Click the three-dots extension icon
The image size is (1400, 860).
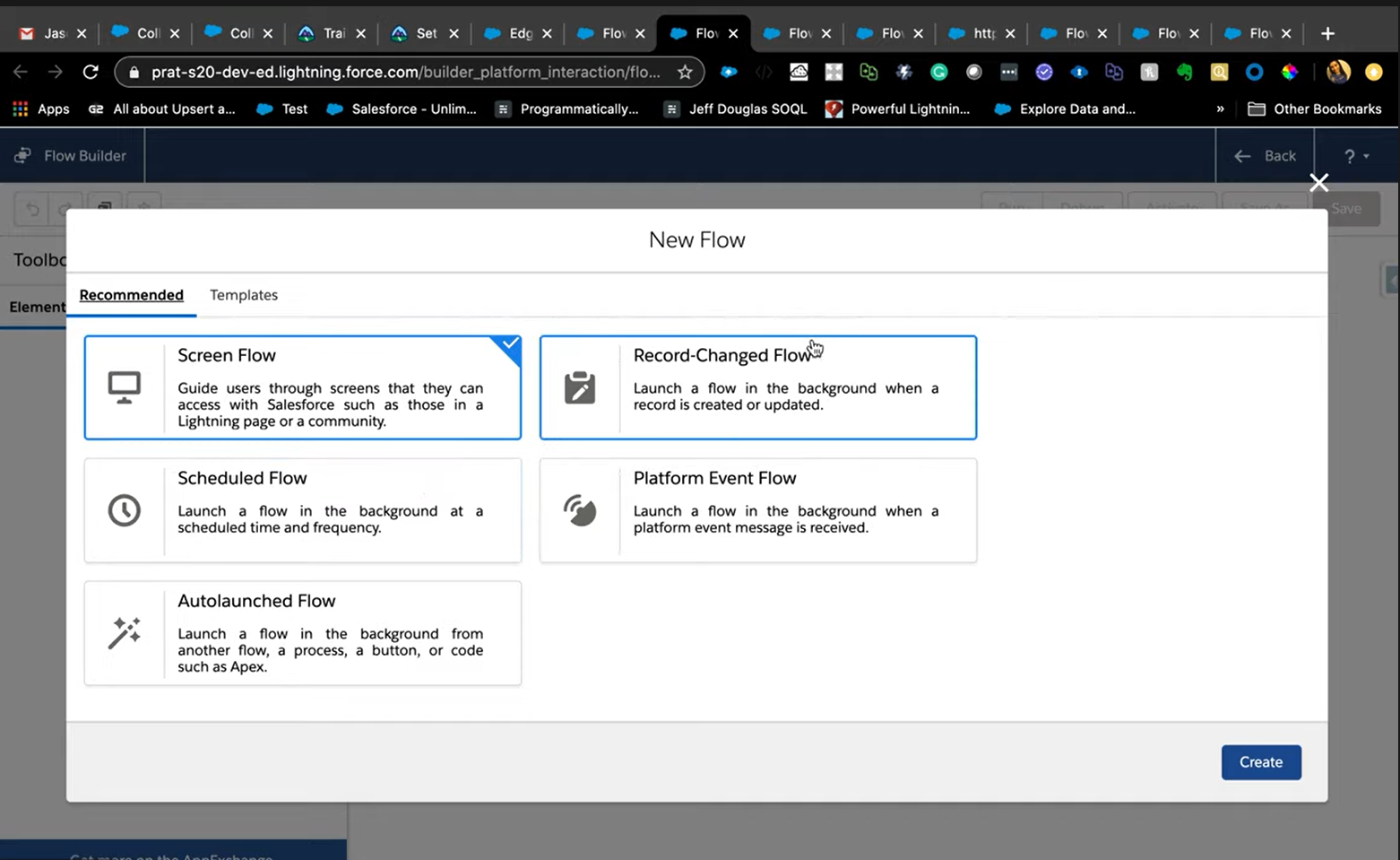(x=1008, y=72)
